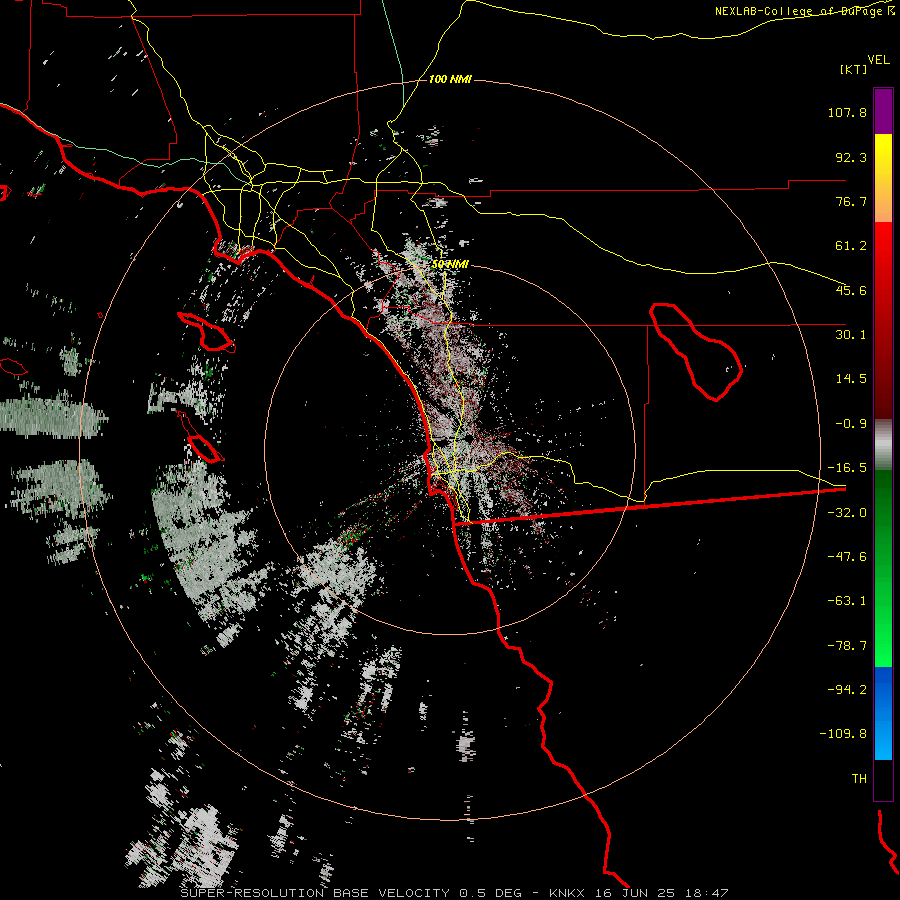Image resolution: width=900 pixels, height=900 pixels.
Task: Click the -47.6 legend value
Action: pos(847,557)
